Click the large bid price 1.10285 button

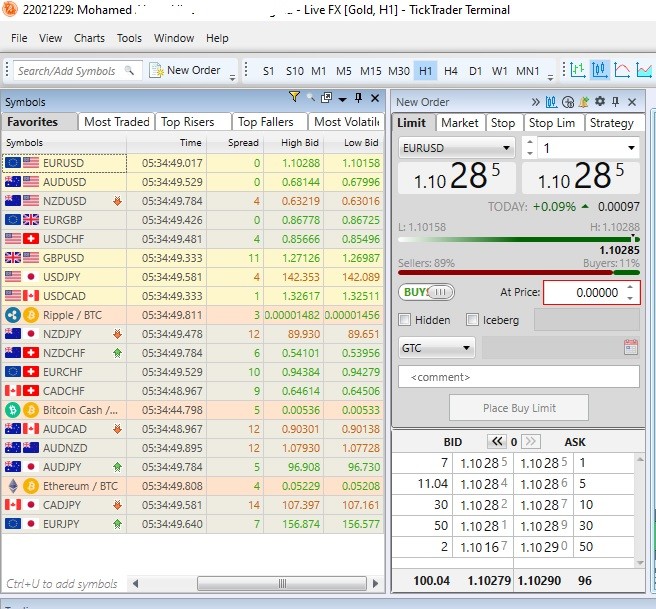[456, 177]
